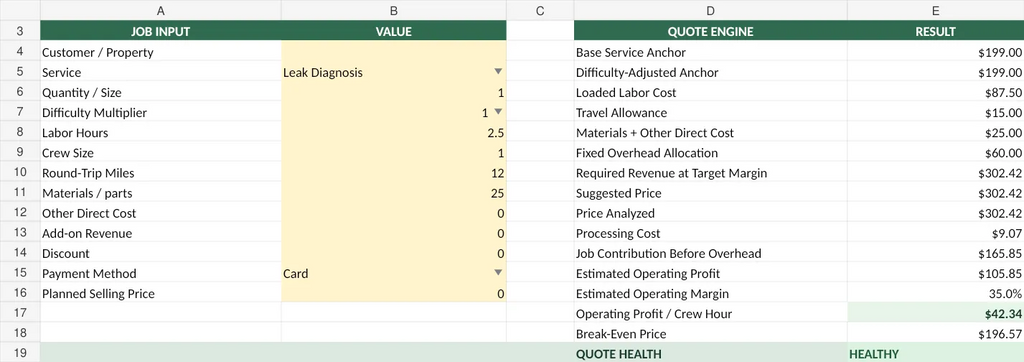
Task: Open the Service dropdown arrow for Leak Diagnosis
Action: 498,72
